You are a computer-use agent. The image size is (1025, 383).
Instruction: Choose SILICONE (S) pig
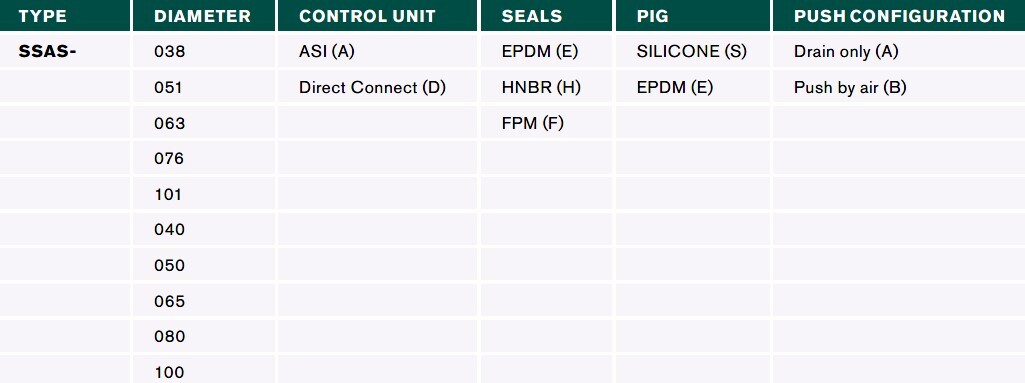[692, 52]
